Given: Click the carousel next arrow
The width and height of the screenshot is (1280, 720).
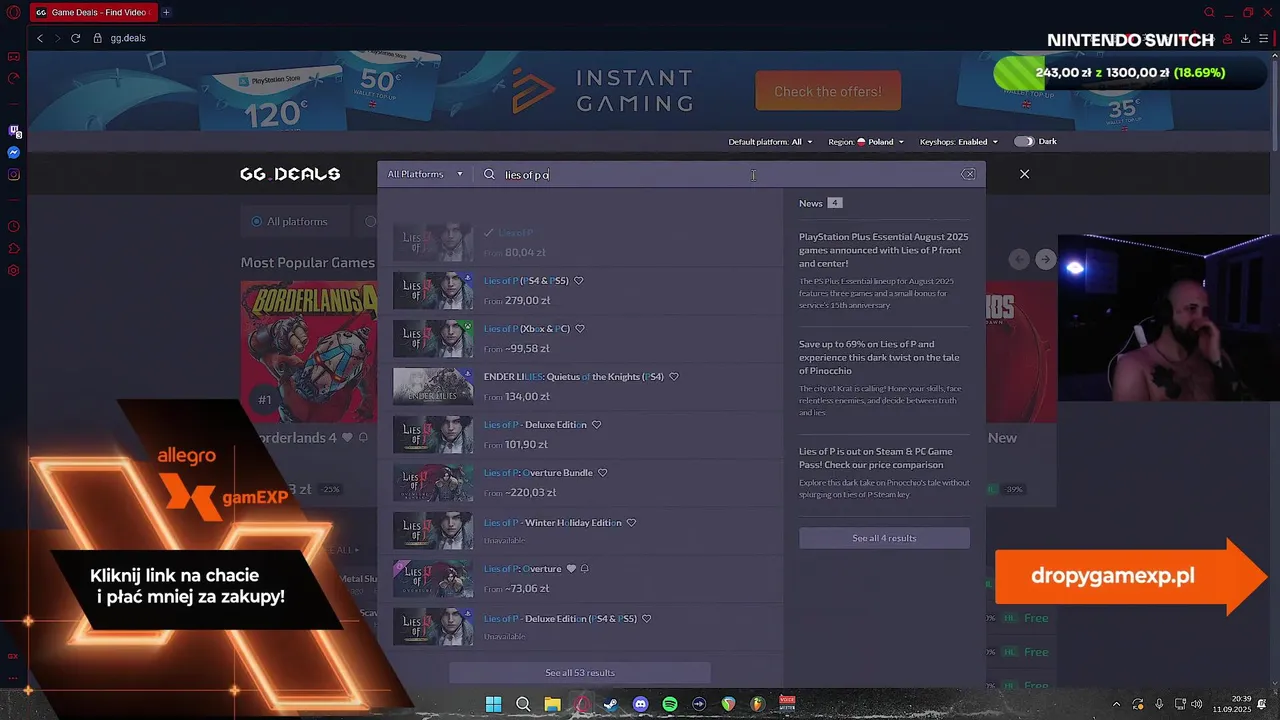Looking at the screenshot, I should click(1045, 260).
